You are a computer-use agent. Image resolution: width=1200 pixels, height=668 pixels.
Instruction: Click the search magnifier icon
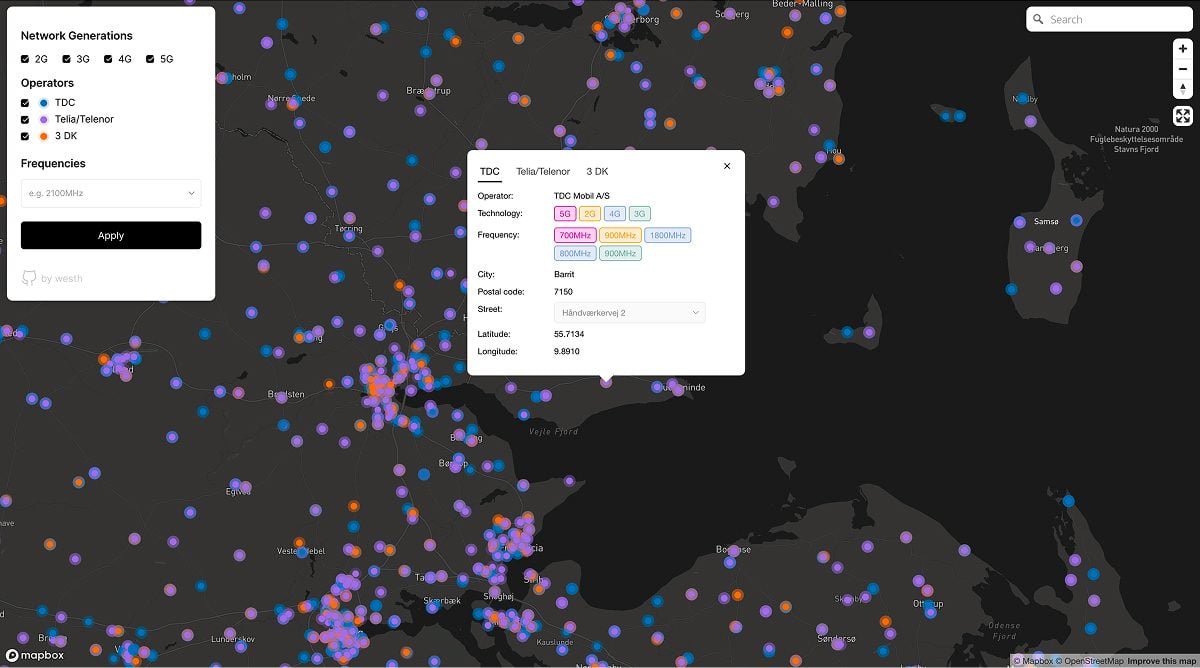coord(1039,19)
